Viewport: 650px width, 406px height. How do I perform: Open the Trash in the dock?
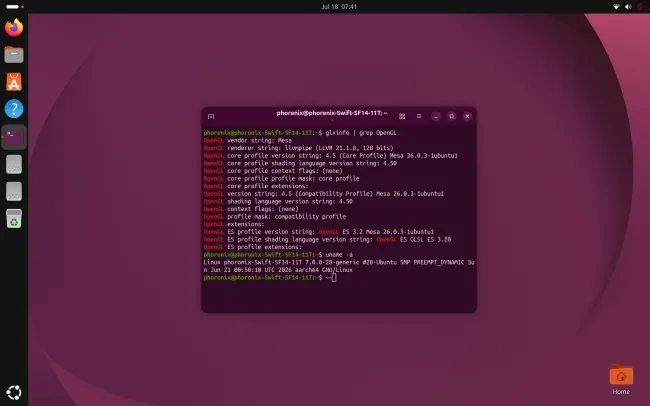tap(14, 219)
